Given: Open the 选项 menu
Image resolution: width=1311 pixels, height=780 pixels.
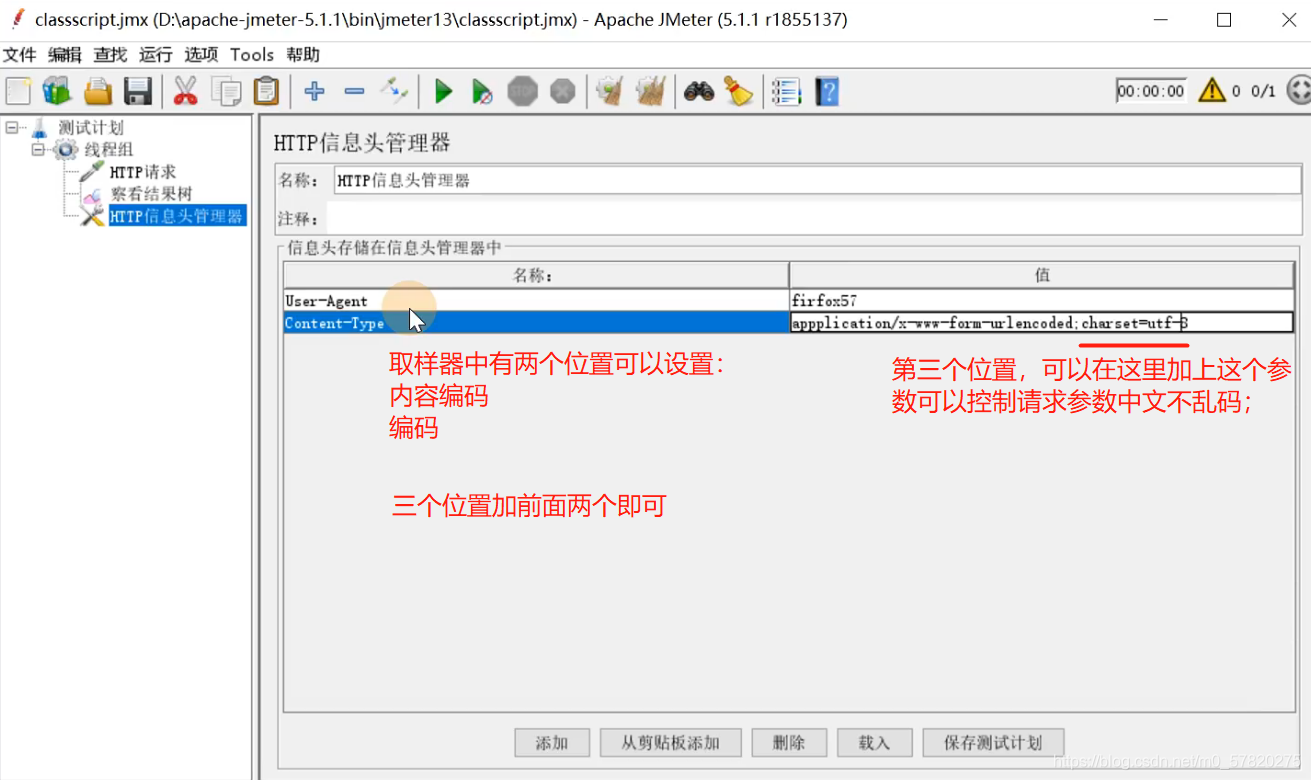Looking at the screenshot, I should click(201, 55).
